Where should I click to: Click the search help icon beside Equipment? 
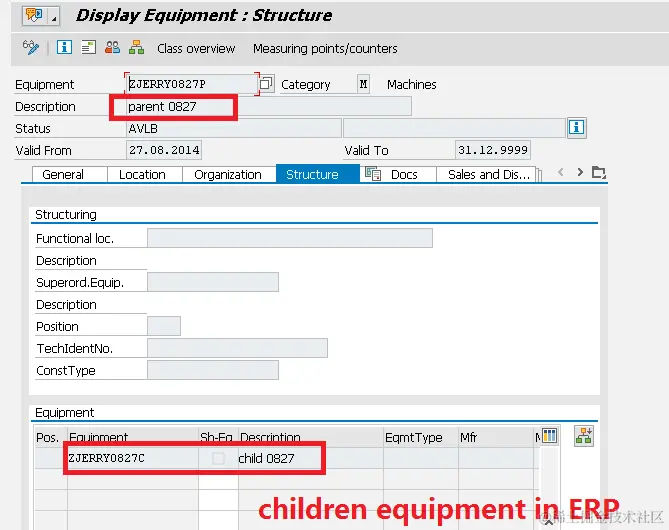(x=266, y=83)
